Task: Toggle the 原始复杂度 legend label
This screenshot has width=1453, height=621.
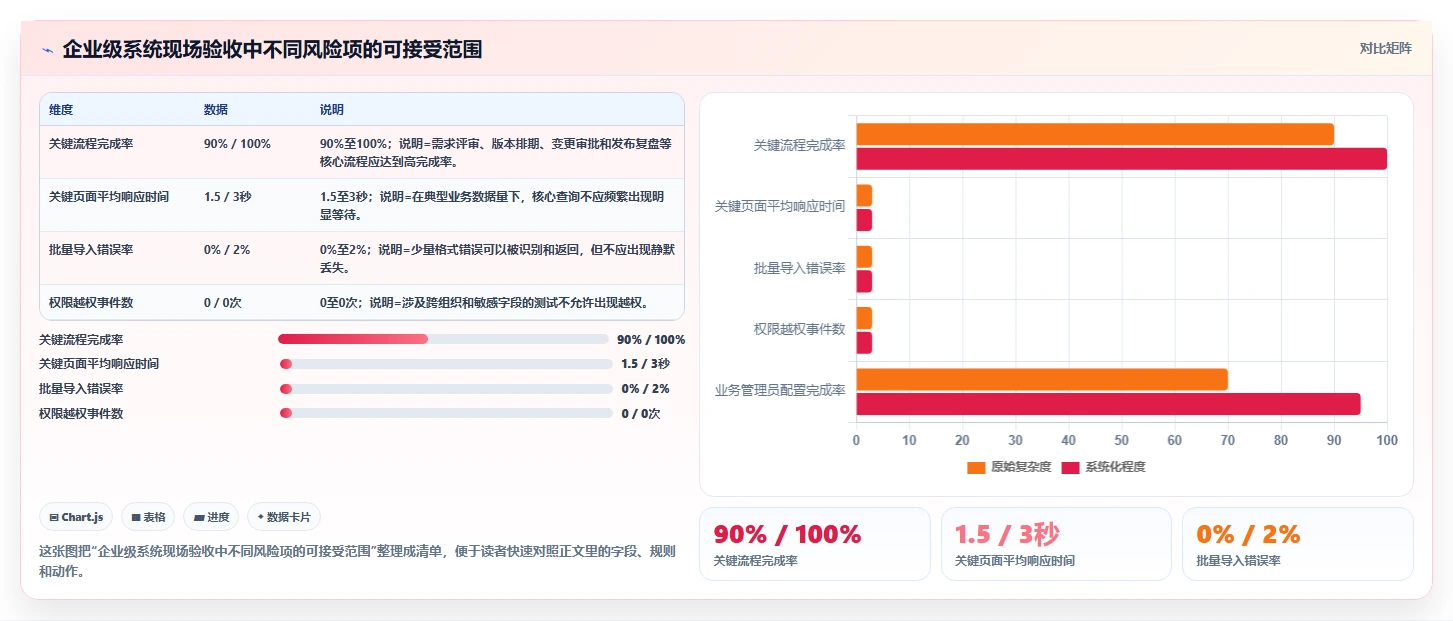Action: point(1021,467)
